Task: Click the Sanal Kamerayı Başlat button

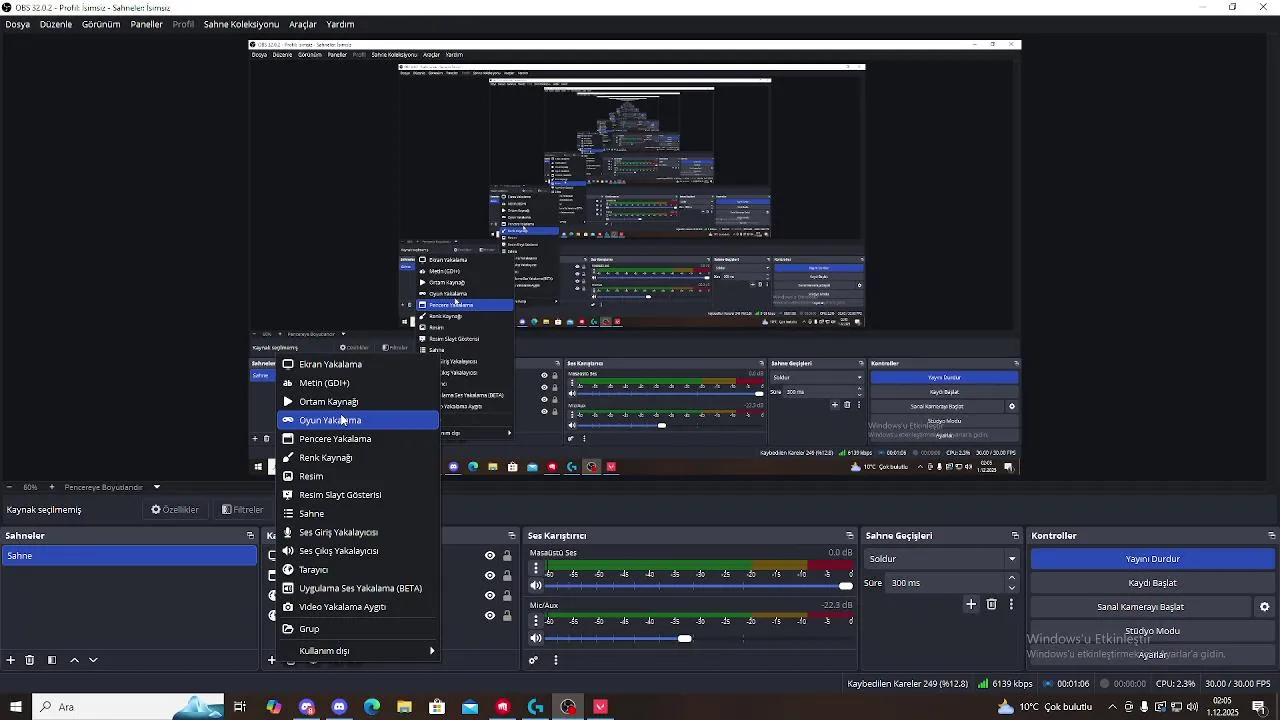Action: [x=1141, y=607]
